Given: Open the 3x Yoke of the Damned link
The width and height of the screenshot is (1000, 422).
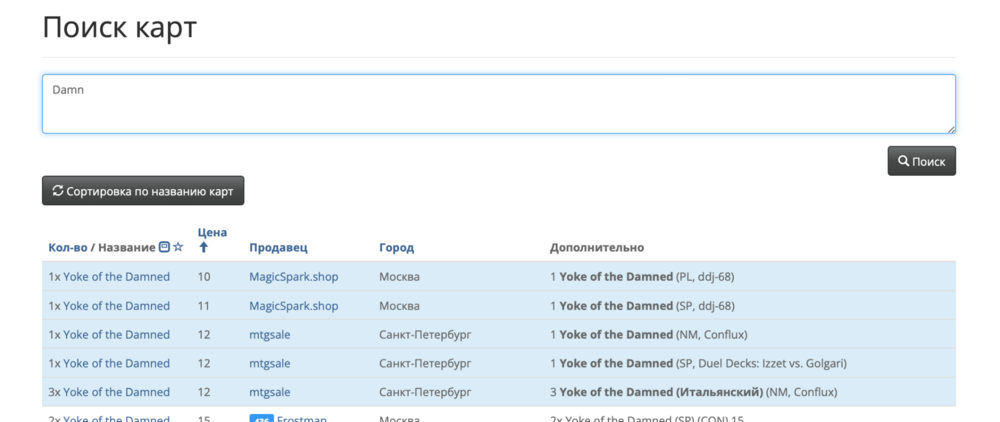Looking at the screenshot, I should point(109,392).
